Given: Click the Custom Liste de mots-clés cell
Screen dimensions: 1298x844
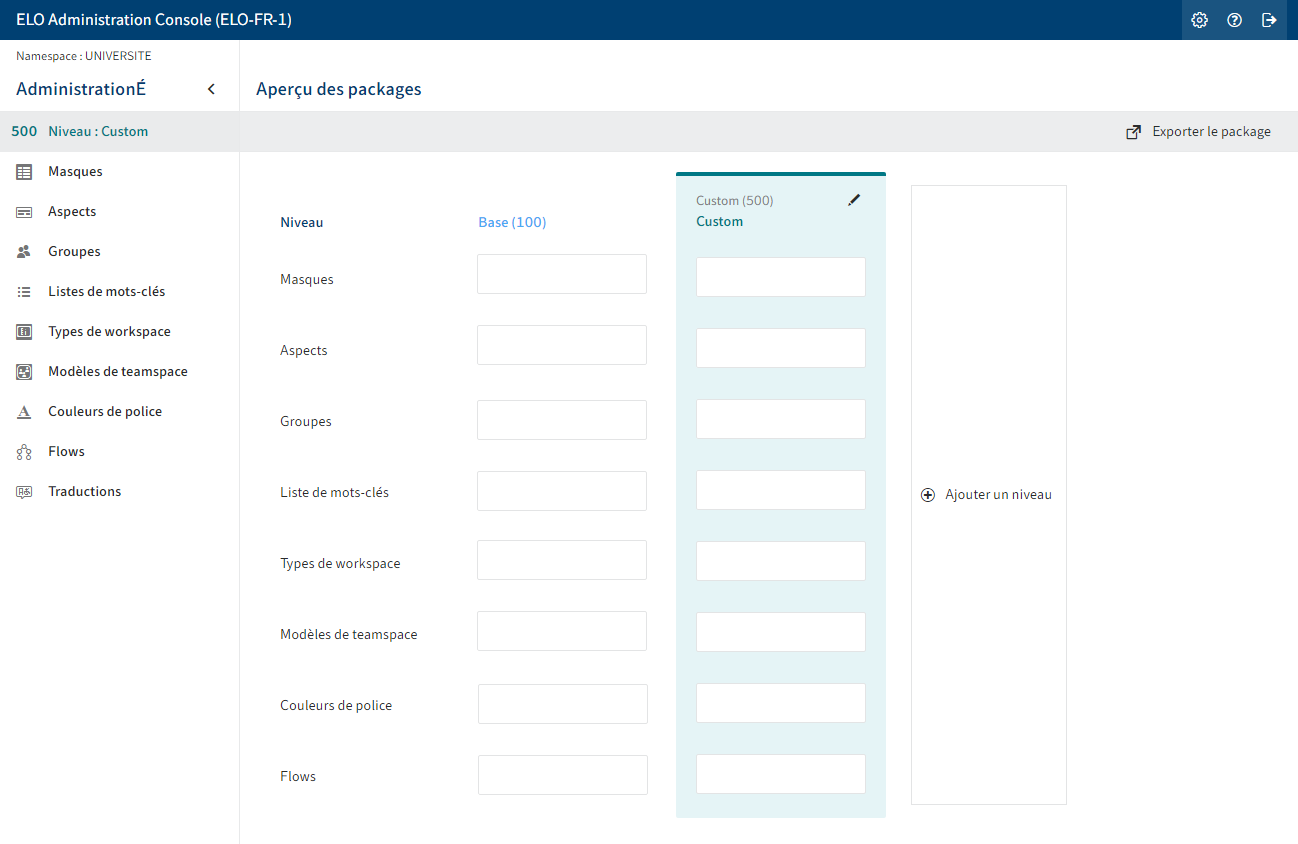Looking at the screenshot, I should [x=781, y=490].
